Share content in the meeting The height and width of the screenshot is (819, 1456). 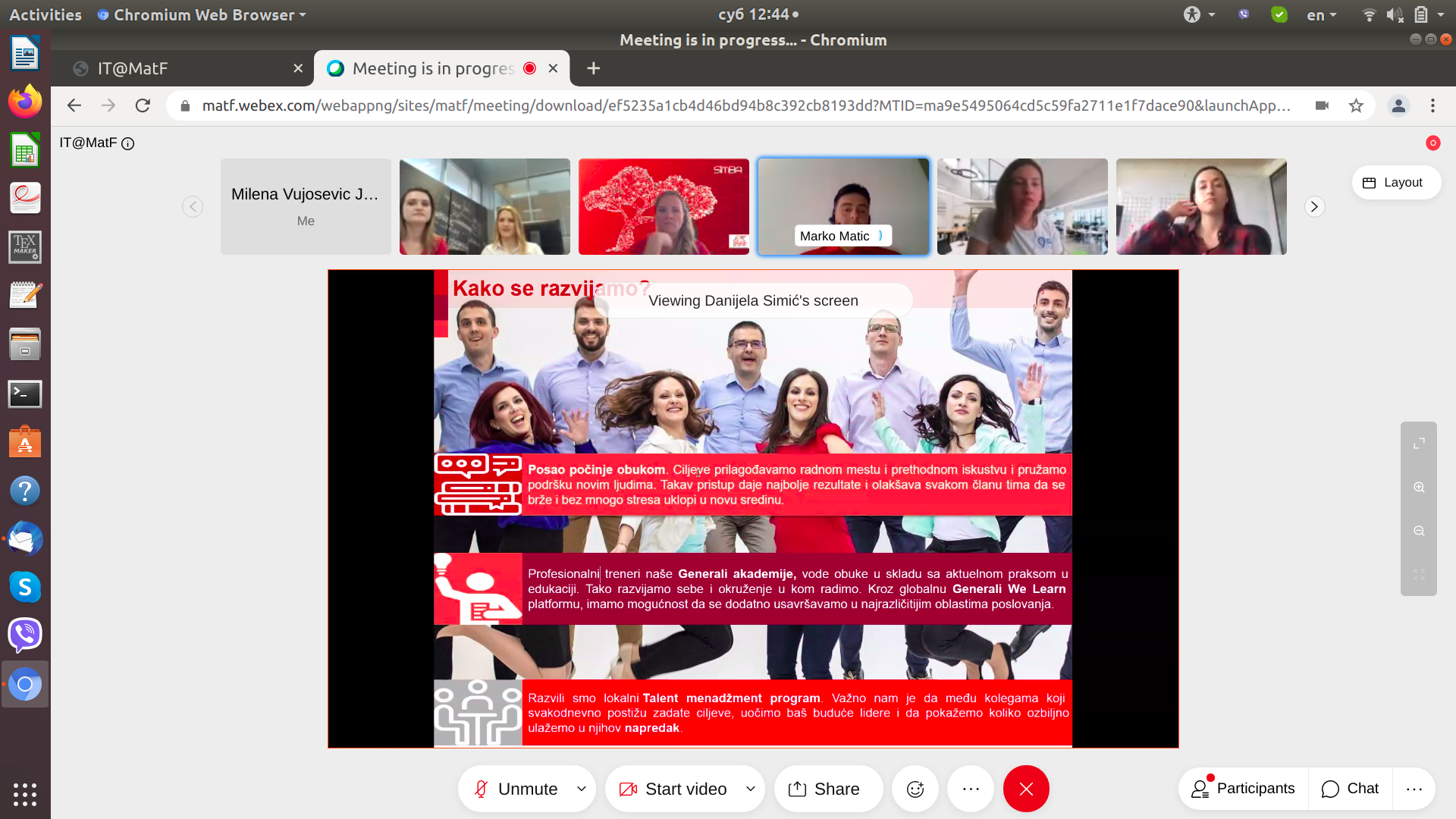point(828,789)
